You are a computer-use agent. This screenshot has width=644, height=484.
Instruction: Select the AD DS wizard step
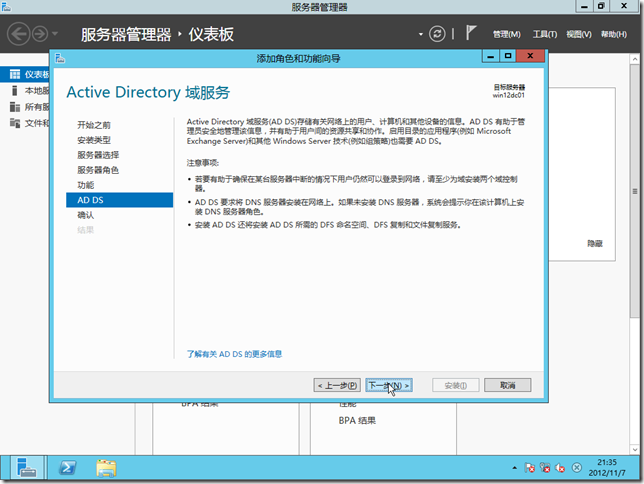point(120,200)
